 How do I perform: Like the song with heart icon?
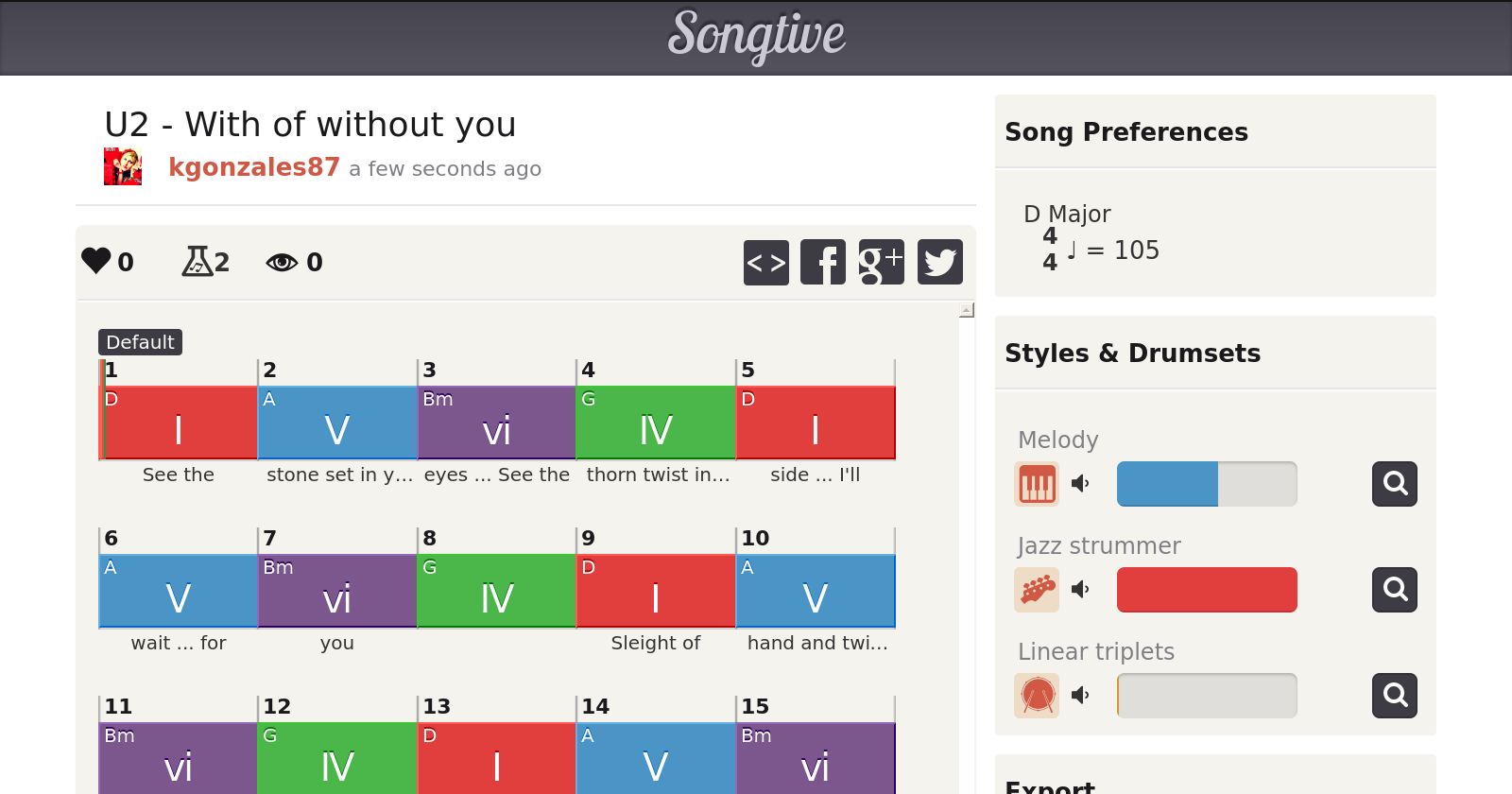[96, 260]
